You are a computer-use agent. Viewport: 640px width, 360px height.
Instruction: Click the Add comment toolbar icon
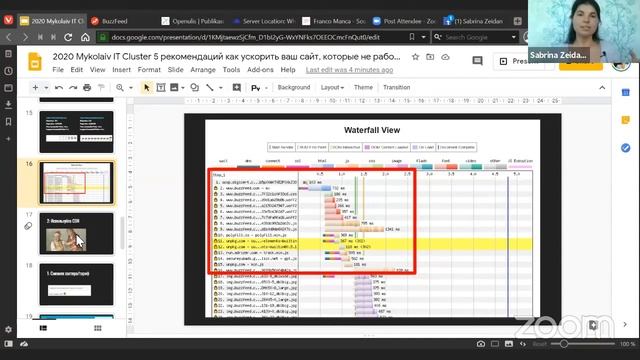(237, 87)
